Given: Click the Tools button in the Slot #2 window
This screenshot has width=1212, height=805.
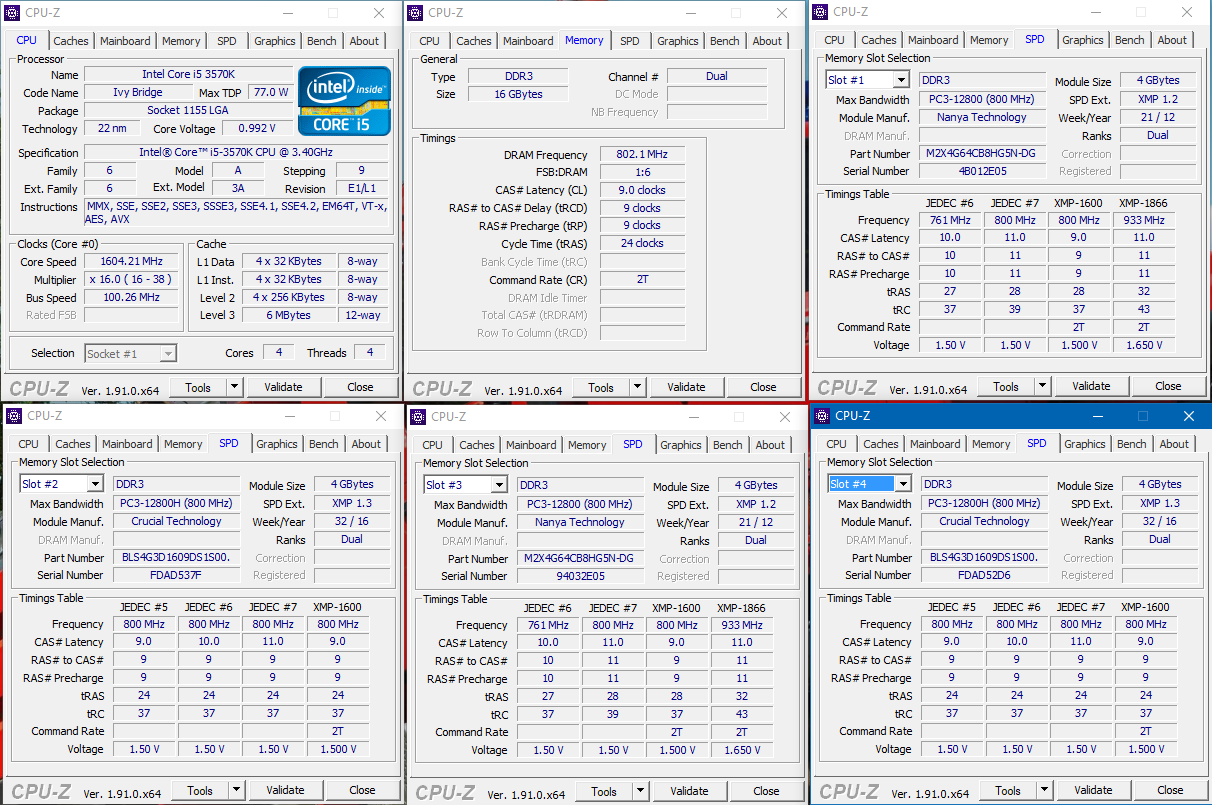Looking at the screenshot, I should click(200, 790).
